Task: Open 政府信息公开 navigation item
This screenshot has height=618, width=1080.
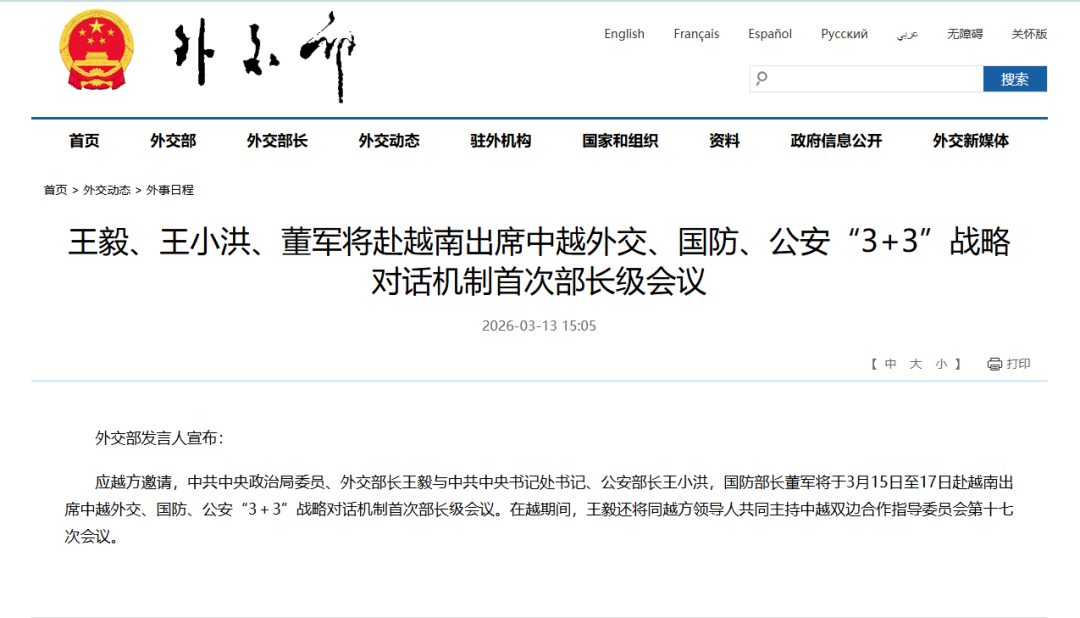Action: click(x=836, y=141)
